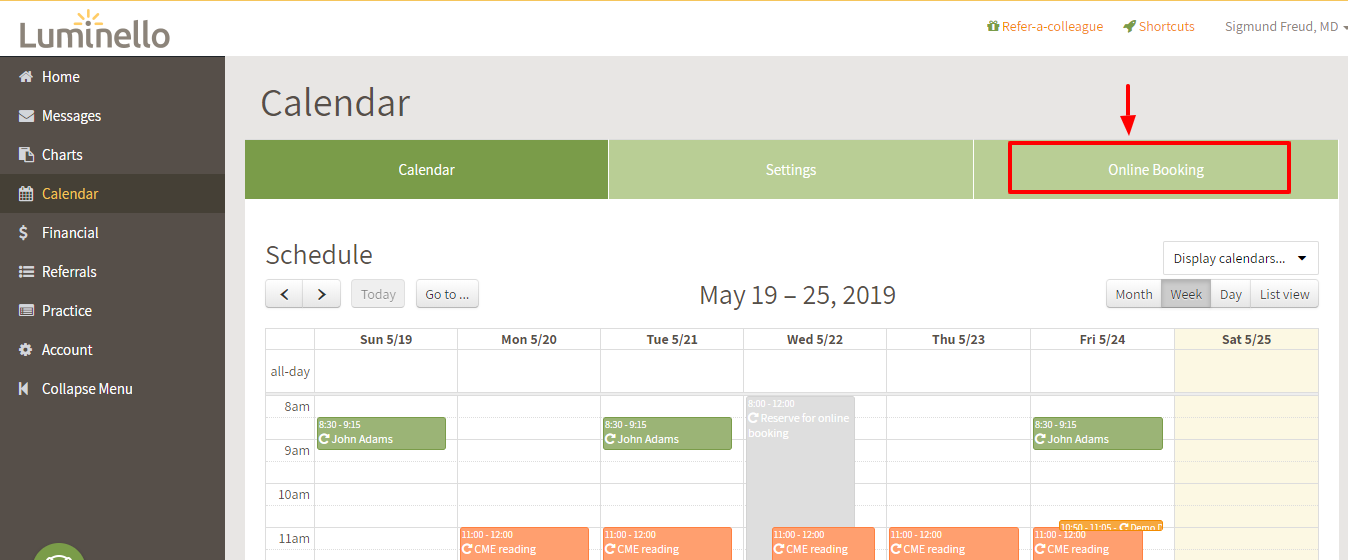Open John Adams appointment on Sun 5/19

coord(381,433)
